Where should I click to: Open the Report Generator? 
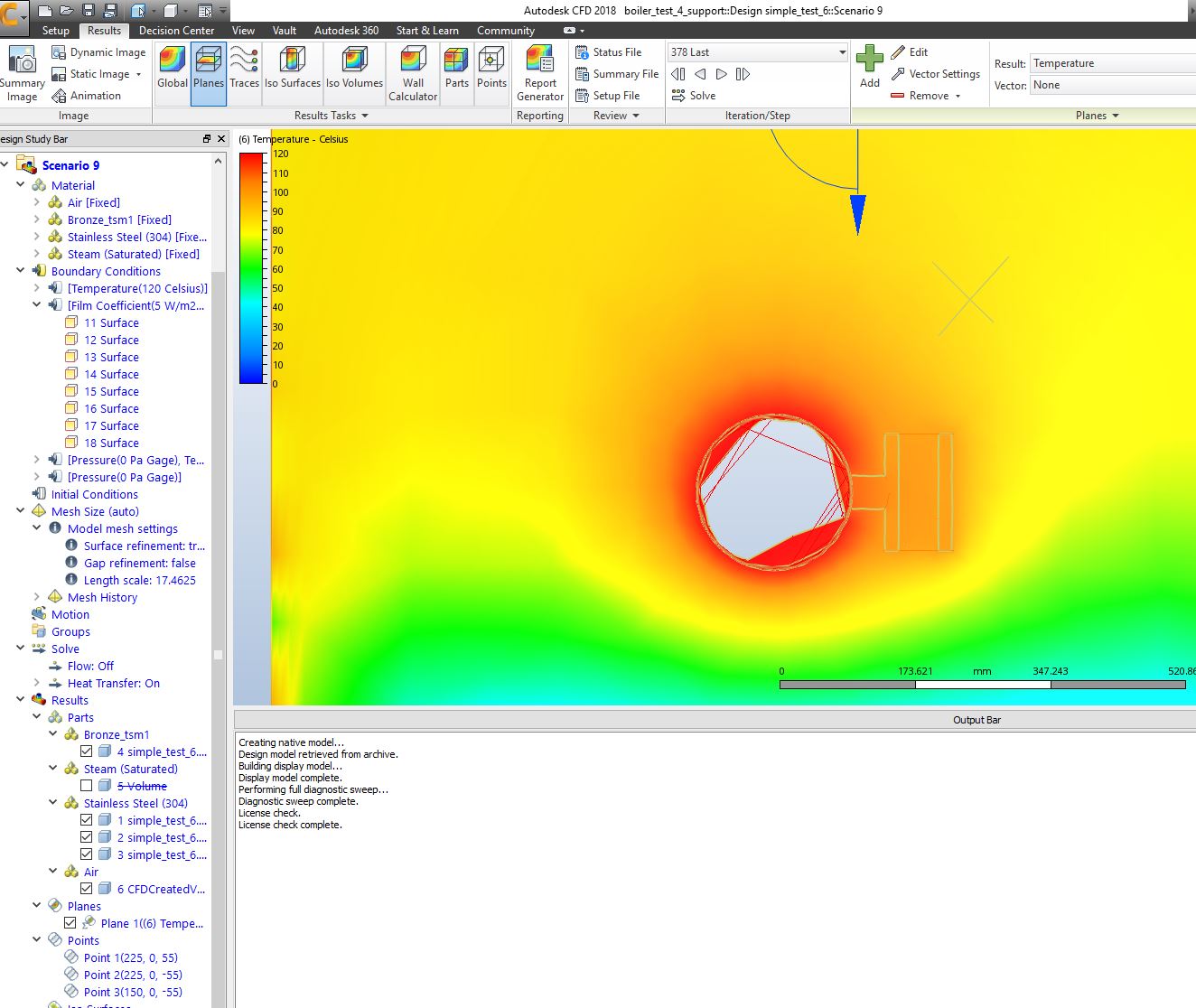coord(539,72)
